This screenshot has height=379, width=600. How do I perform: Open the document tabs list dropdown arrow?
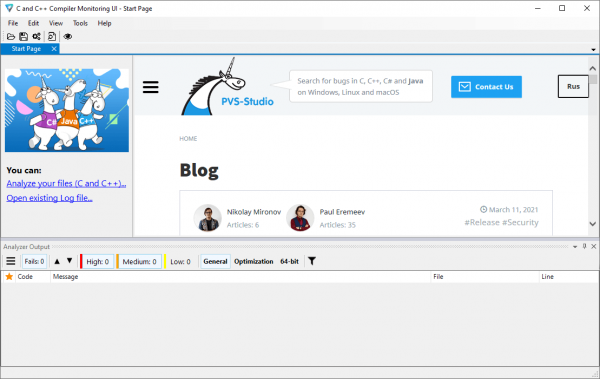[x=593, y=49]
